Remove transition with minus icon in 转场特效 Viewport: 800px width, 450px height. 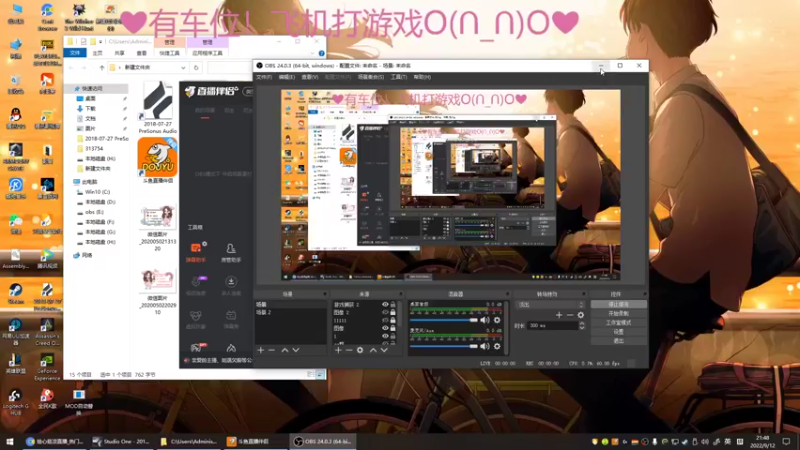coord(569,315)
